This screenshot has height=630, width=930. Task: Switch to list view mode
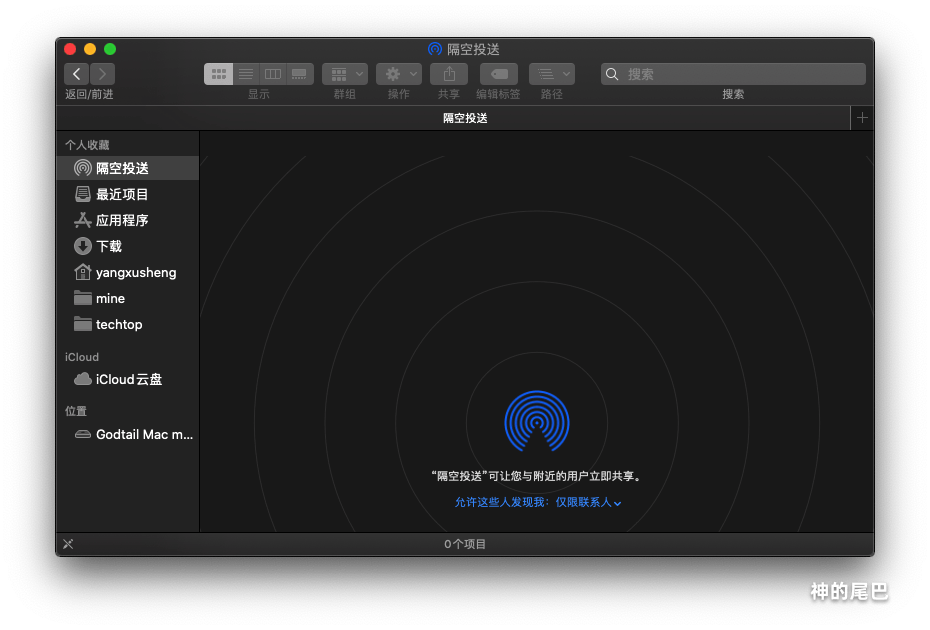coord(246,74)
